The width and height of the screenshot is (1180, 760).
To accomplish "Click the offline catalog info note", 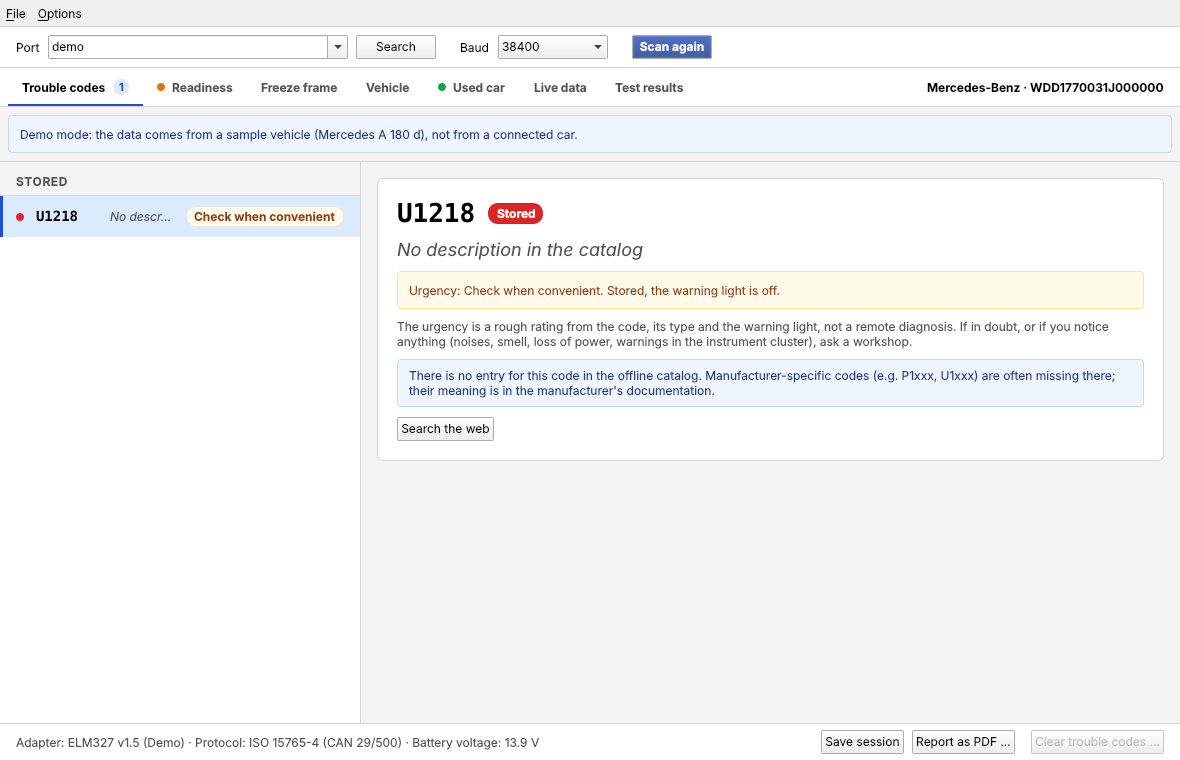I will [x=770, y=383].
